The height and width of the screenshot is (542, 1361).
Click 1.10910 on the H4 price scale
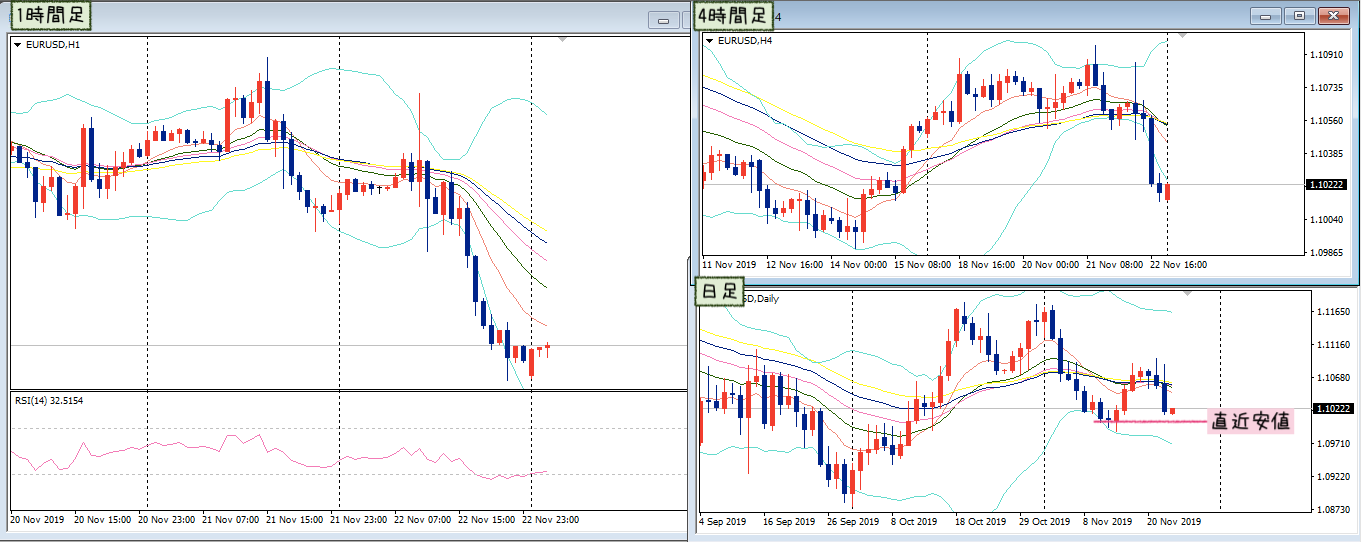[x=1326, y=55]
